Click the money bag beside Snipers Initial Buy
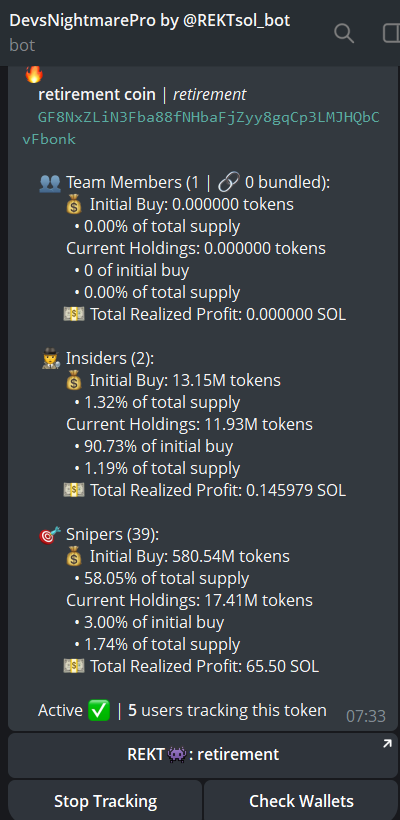Image resolution: width=400 pixels, height=820 pixels. (x=75, y=557)
